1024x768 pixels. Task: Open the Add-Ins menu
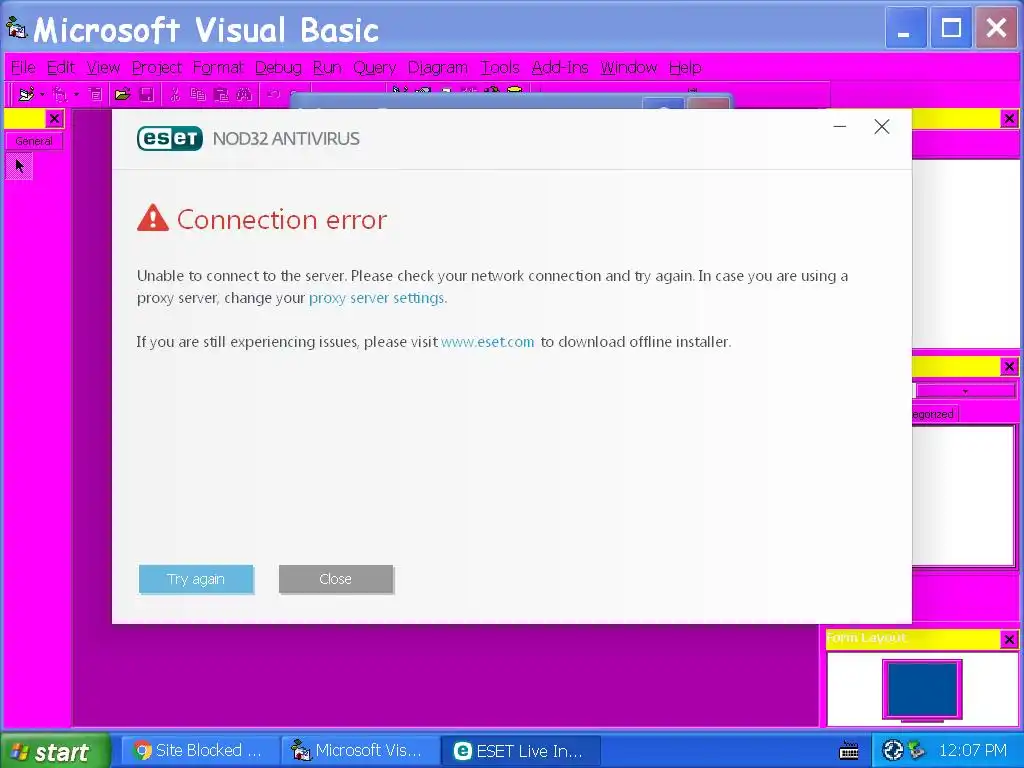click(x=560, y=67)
